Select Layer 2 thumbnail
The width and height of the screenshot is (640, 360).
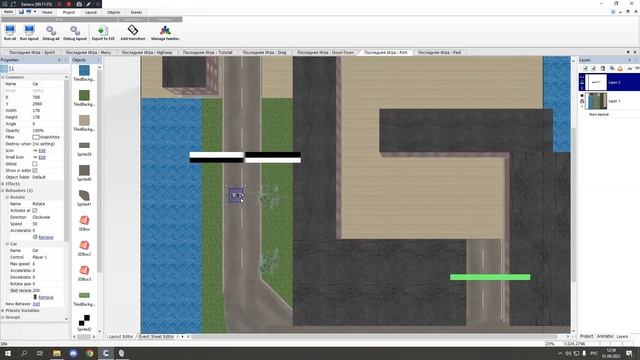click(596, 82)
